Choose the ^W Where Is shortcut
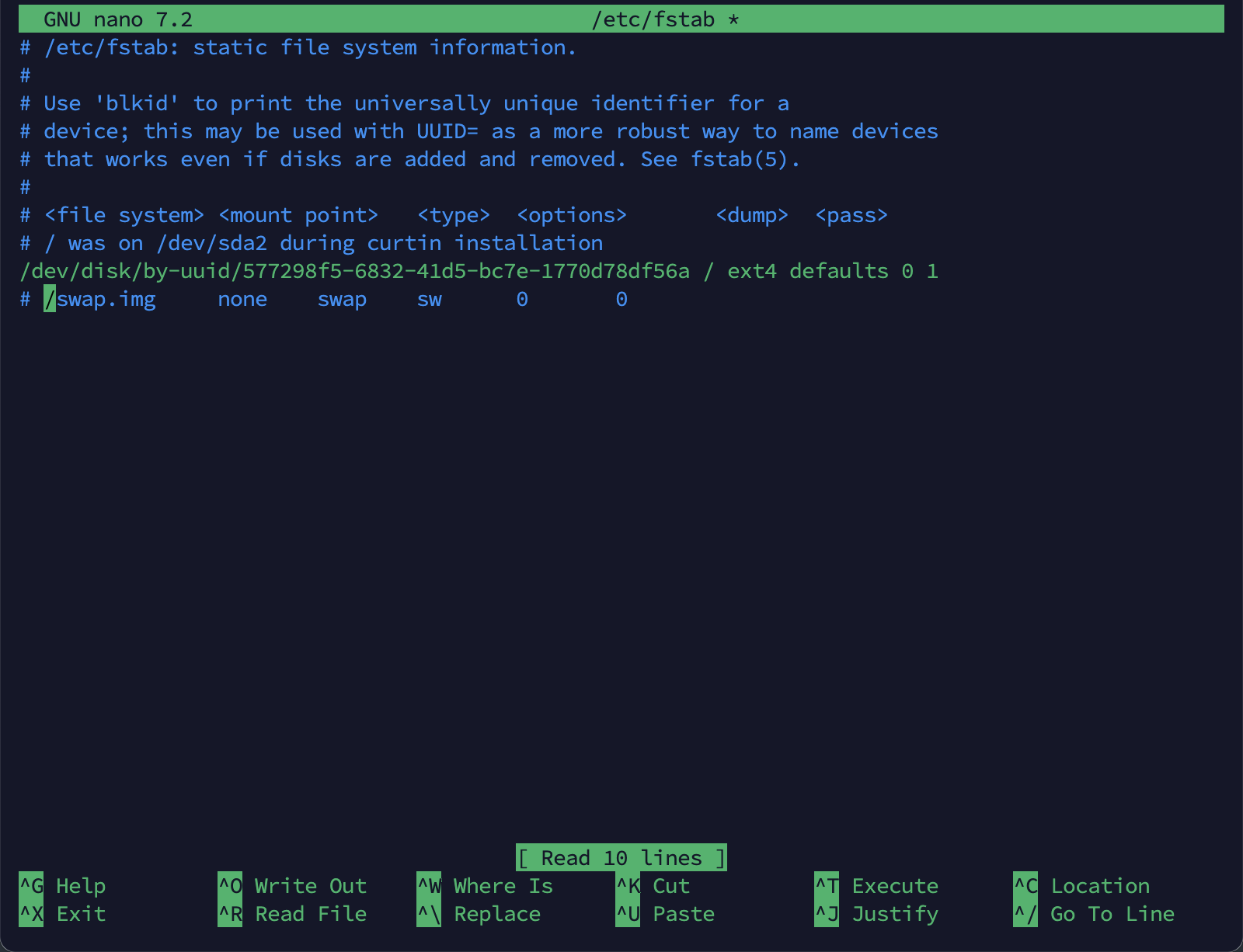The width and height of the screenshot is (1243, 952). pos(486,886)
